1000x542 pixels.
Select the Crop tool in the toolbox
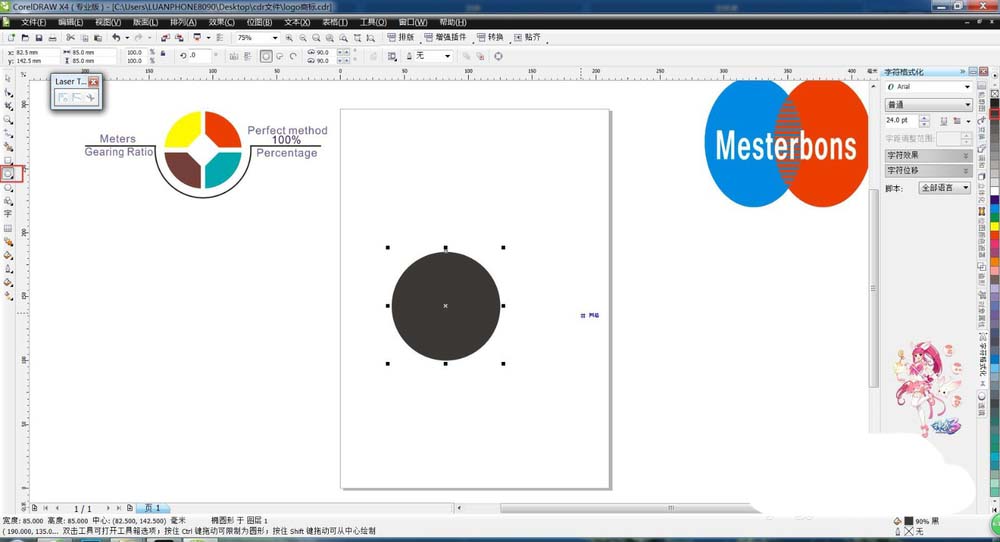(8, 106)
